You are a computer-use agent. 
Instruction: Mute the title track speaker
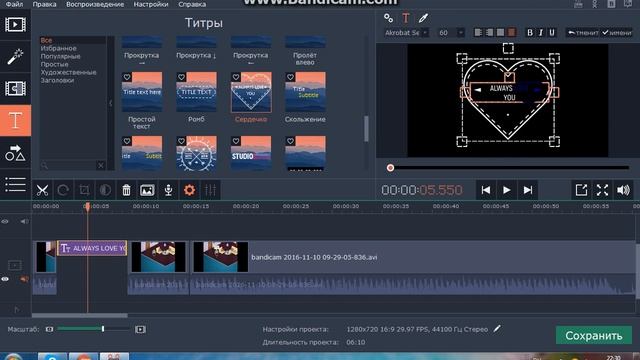[24, 221]
